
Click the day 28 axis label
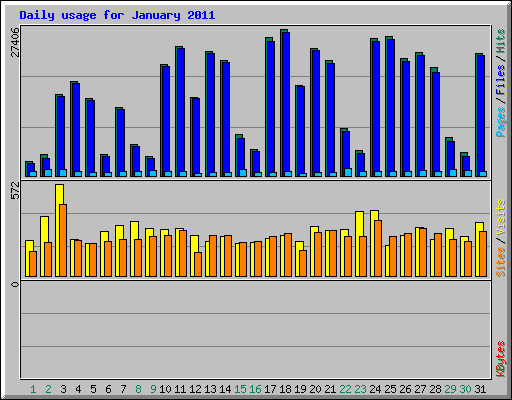click(x=435, y=389)
